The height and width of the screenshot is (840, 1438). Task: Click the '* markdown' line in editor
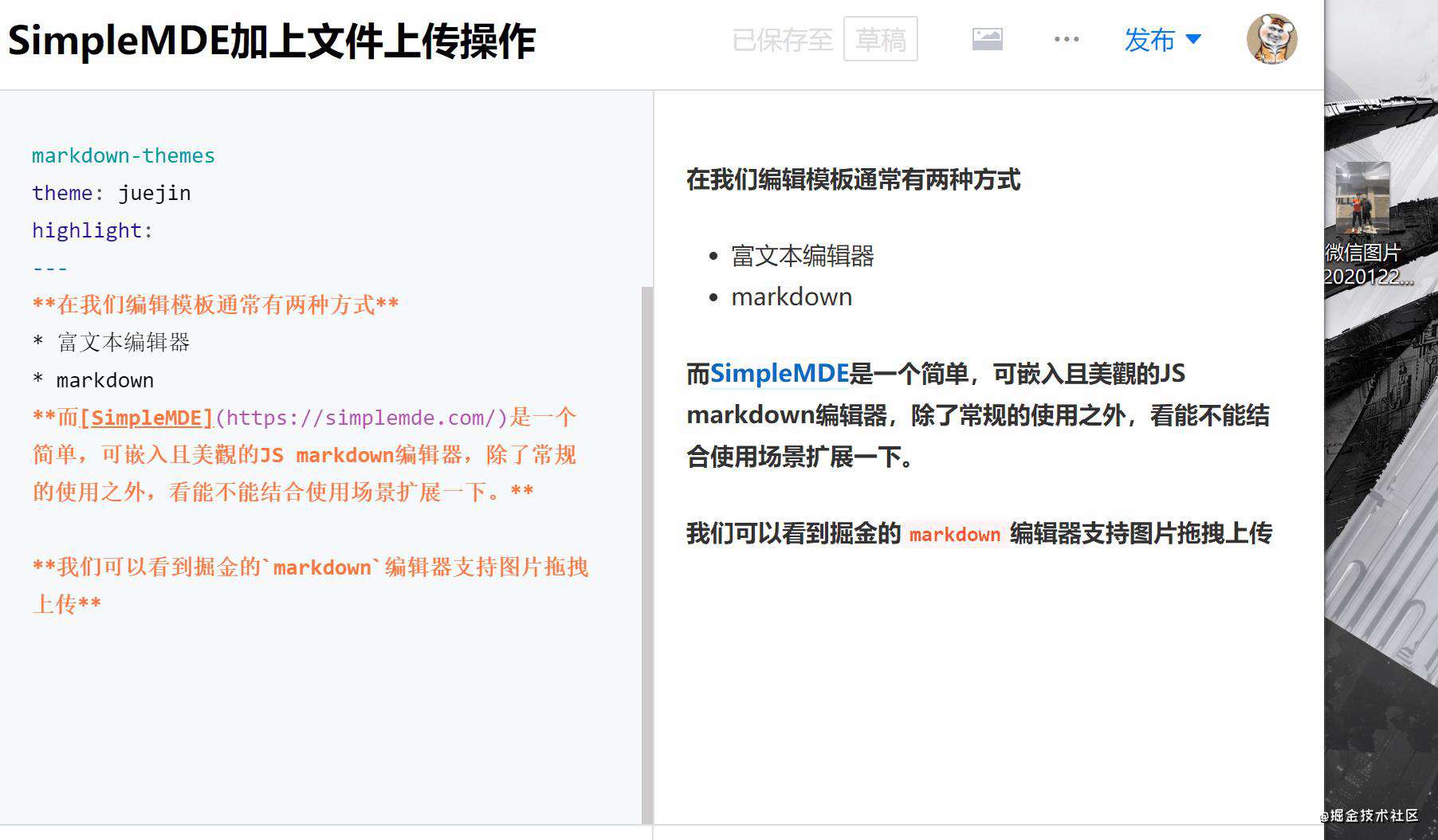[x=93, y=380]
